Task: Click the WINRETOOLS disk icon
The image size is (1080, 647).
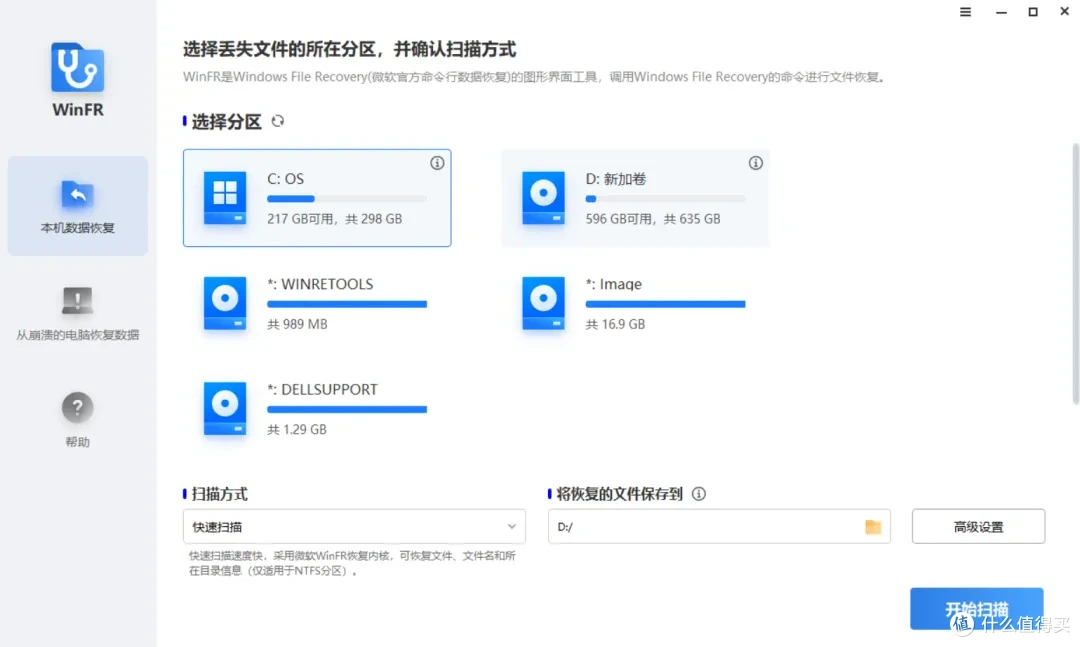Action: pyautogui.click(x=225, y=303)
